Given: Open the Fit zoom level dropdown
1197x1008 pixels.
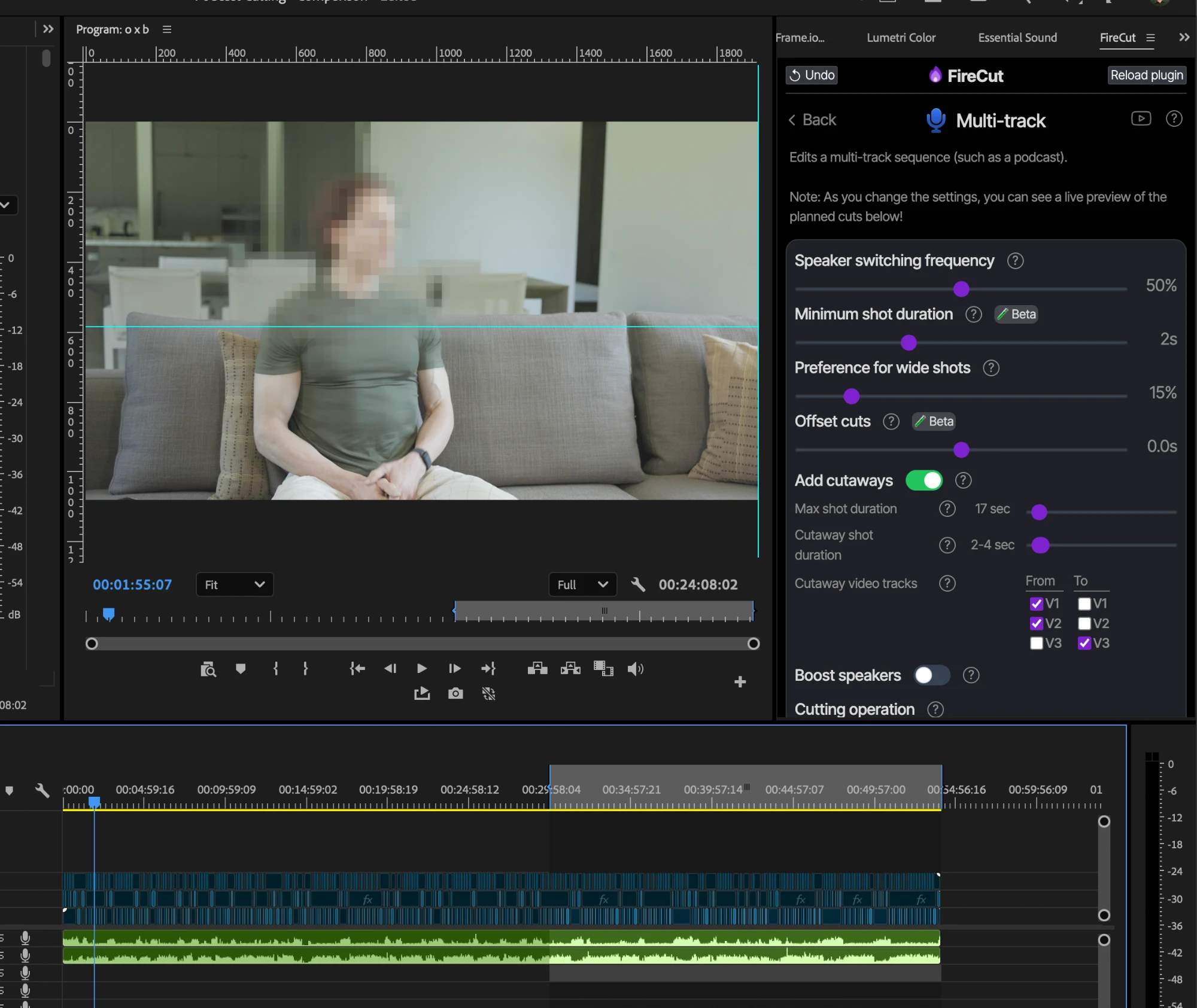Looking at the screenshot, I should [x=235, y=584].
